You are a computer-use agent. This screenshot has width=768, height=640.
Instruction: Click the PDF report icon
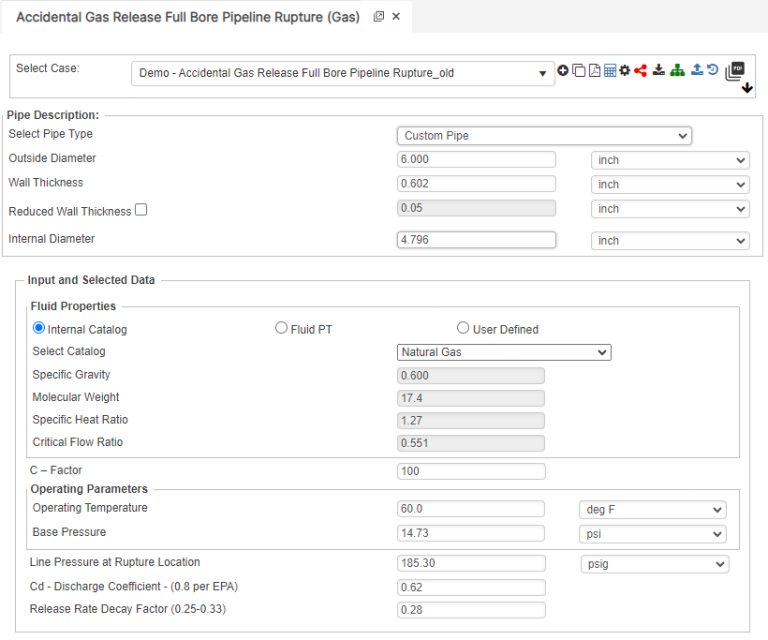coord(594,71)
